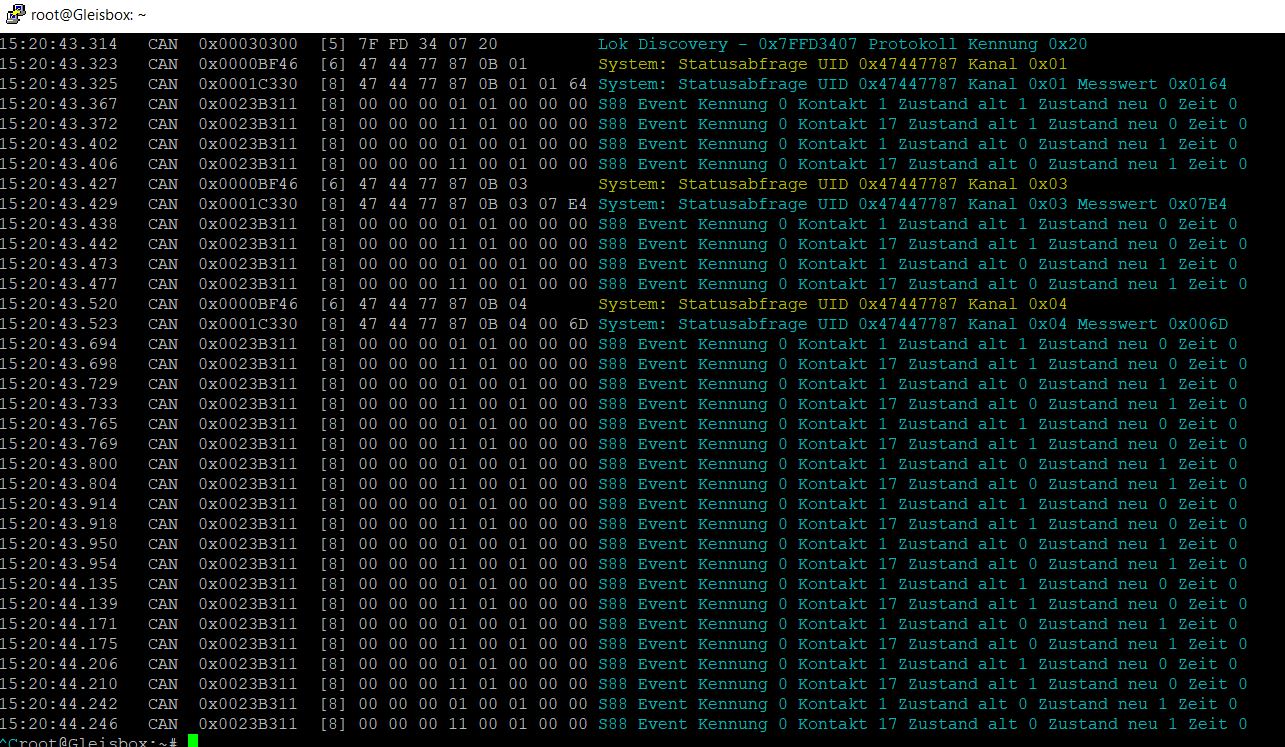
Task: Click Protokoll Kennung 0x20 text
Action: tap(977, 44)
